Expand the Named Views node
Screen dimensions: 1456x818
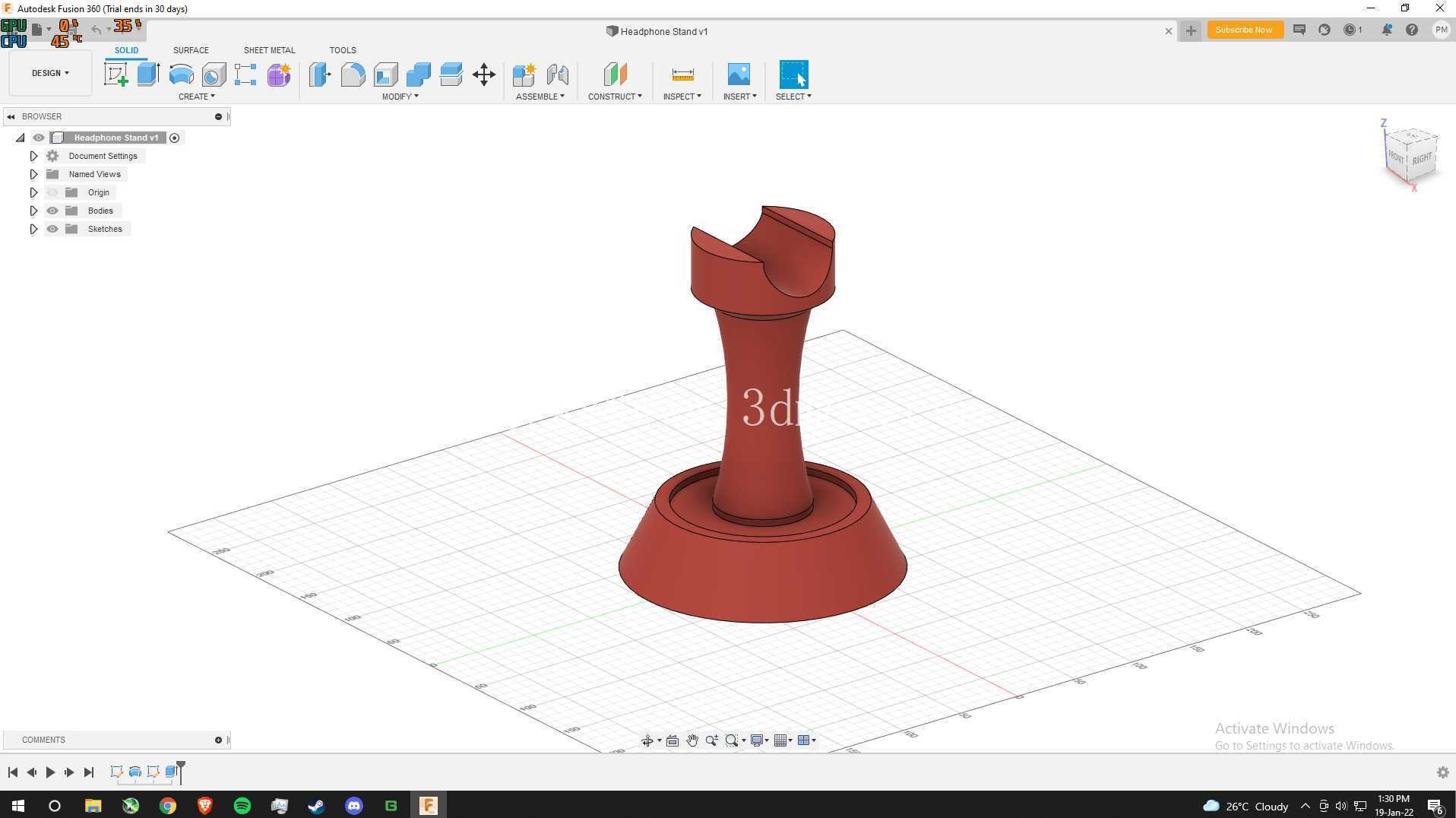[x=33, y=174]
